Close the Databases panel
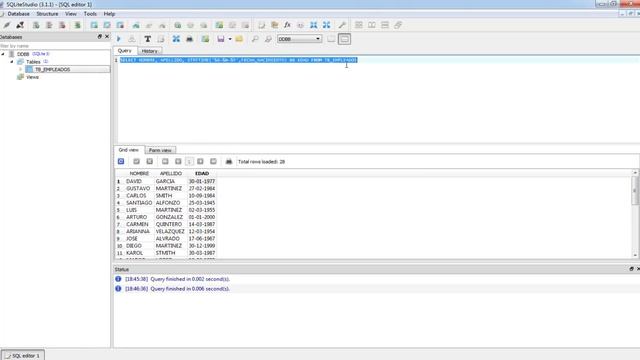Screen dimensions: 640x360 (107, 37)
